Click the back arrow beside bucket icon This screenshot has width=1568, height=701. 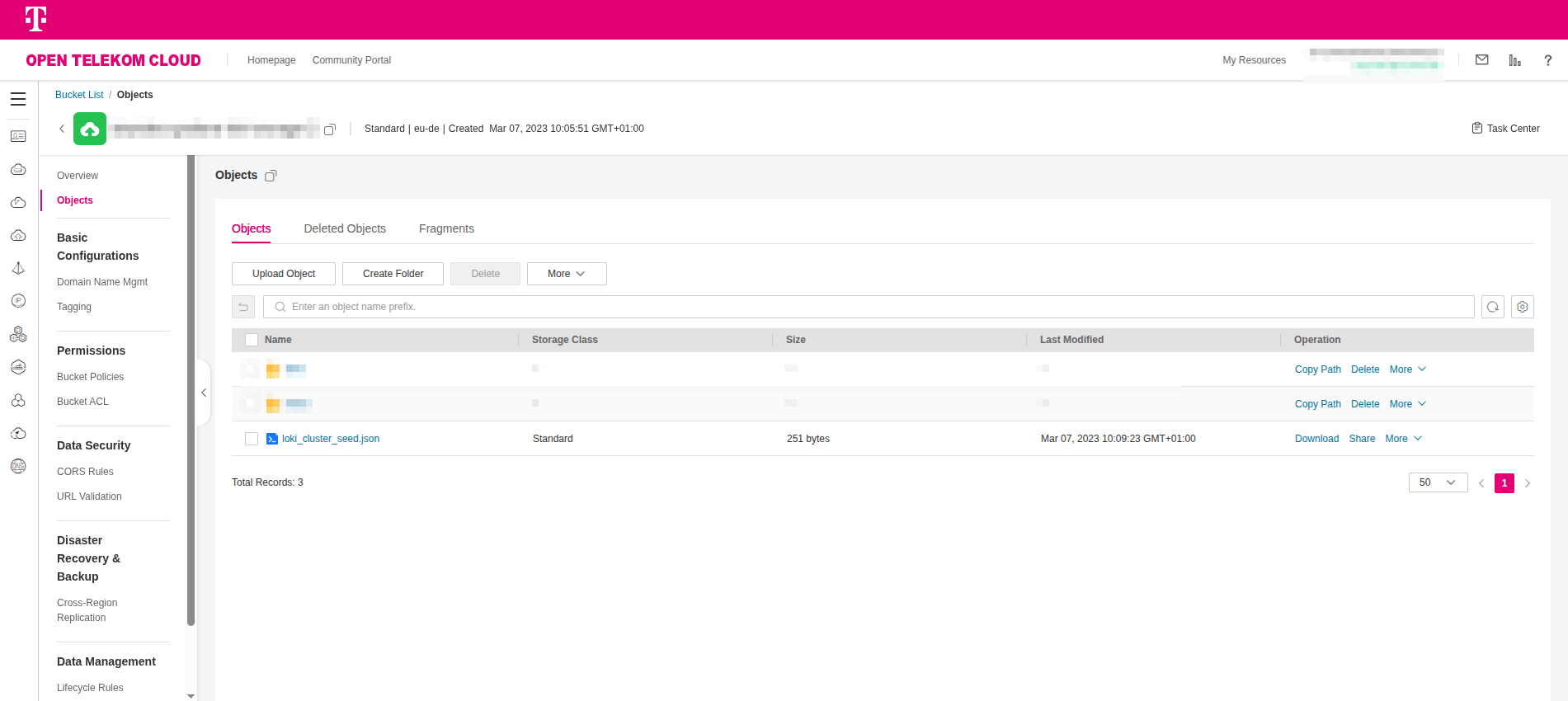pos(62,129)
